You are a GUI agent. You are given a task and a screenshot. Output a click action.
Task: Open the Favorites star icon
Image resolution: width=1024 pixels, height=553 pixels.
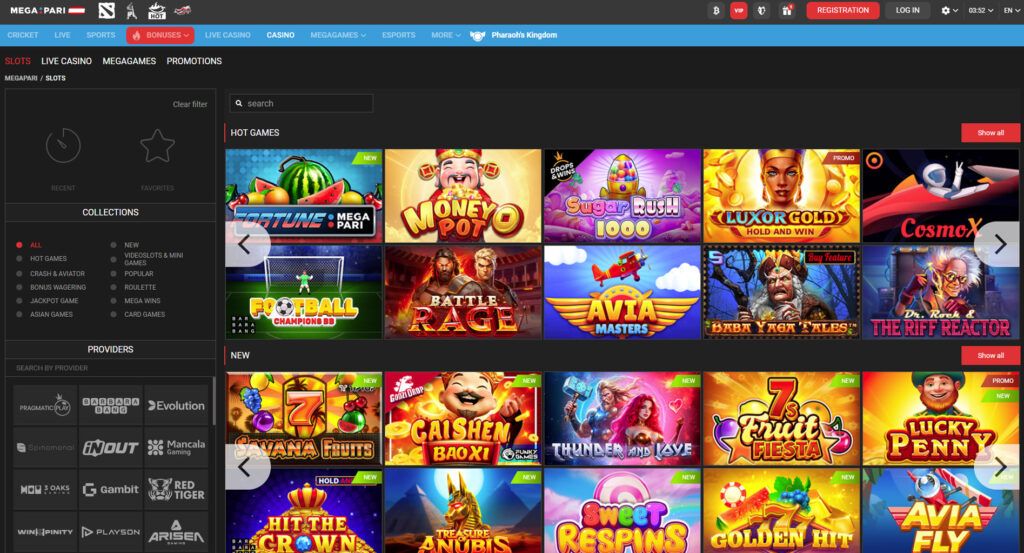157,146
